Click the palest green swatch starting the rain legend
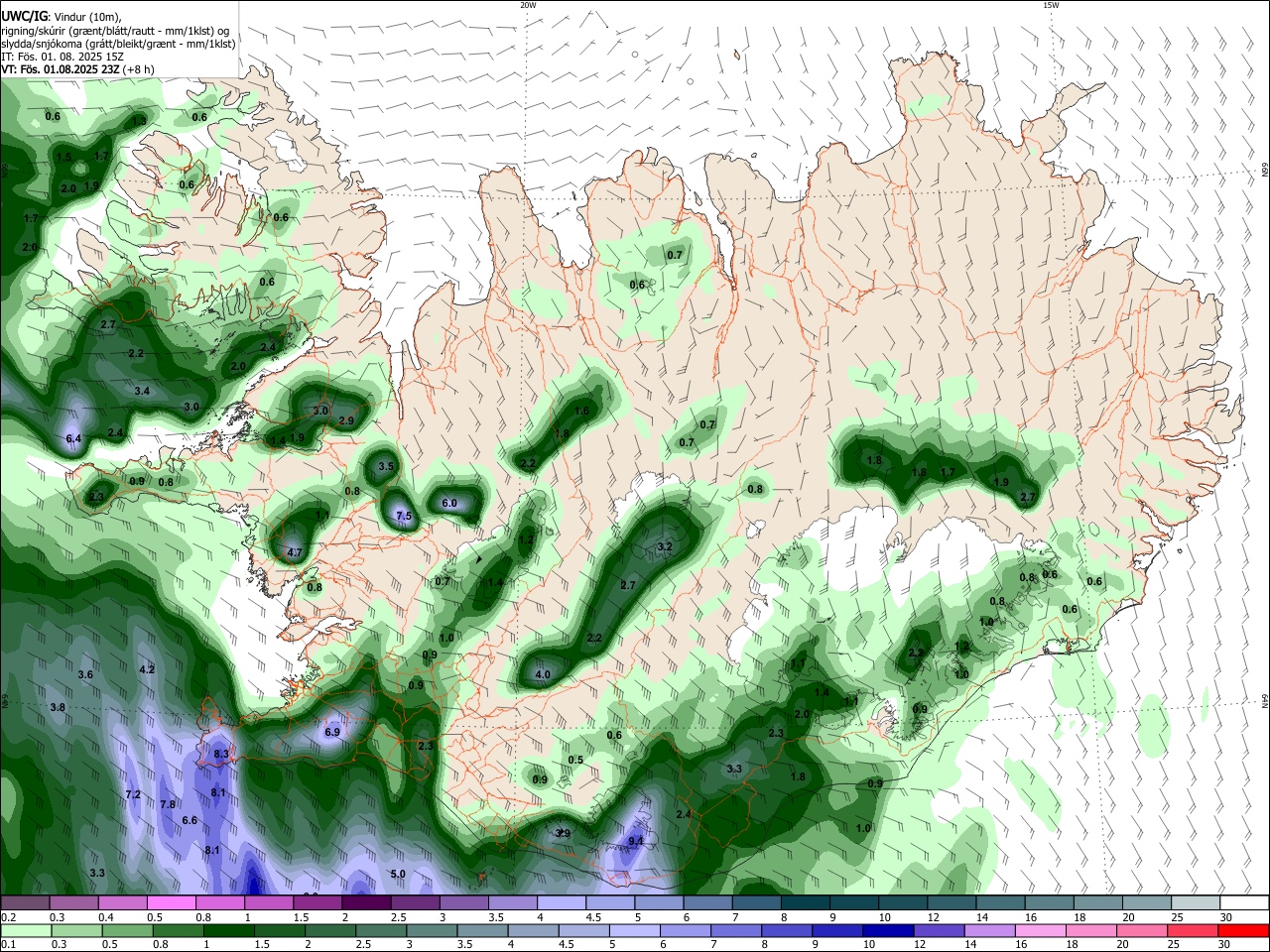 pos(27,930)
